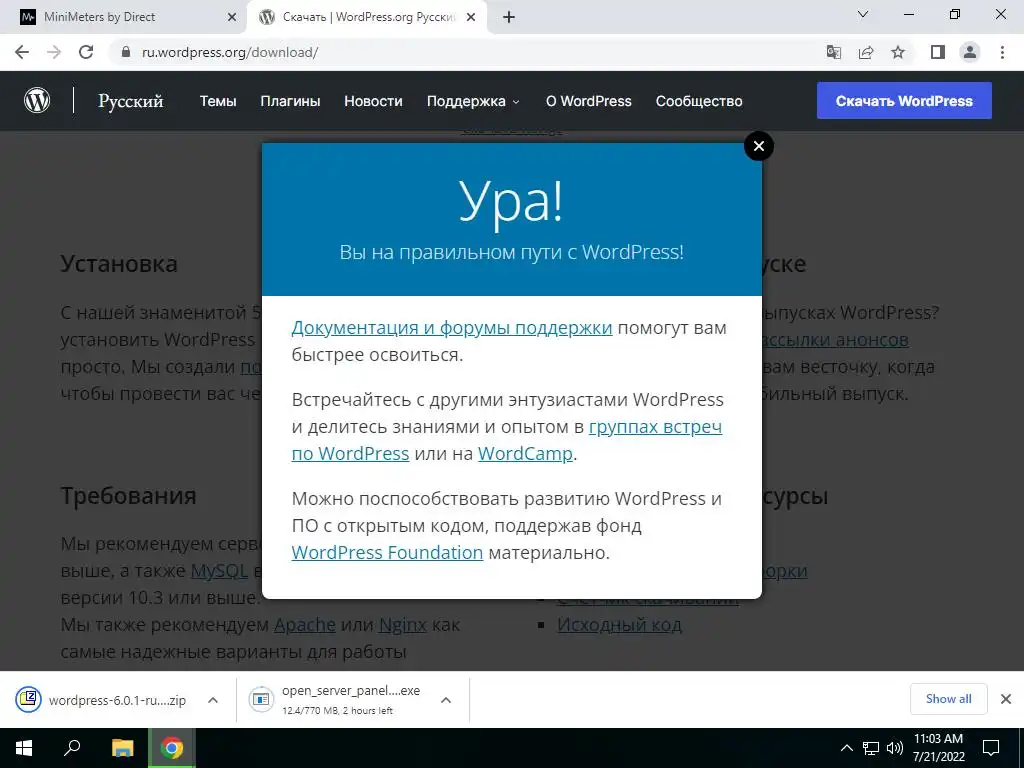Click the share page icon in the address bar

pos(866,52)
